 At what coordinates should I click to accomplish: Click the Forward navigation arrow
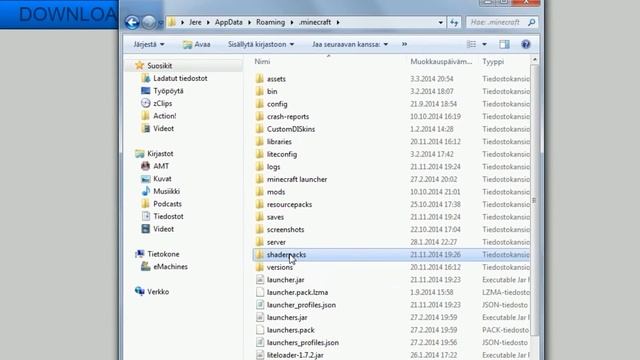tap(149, 22)
